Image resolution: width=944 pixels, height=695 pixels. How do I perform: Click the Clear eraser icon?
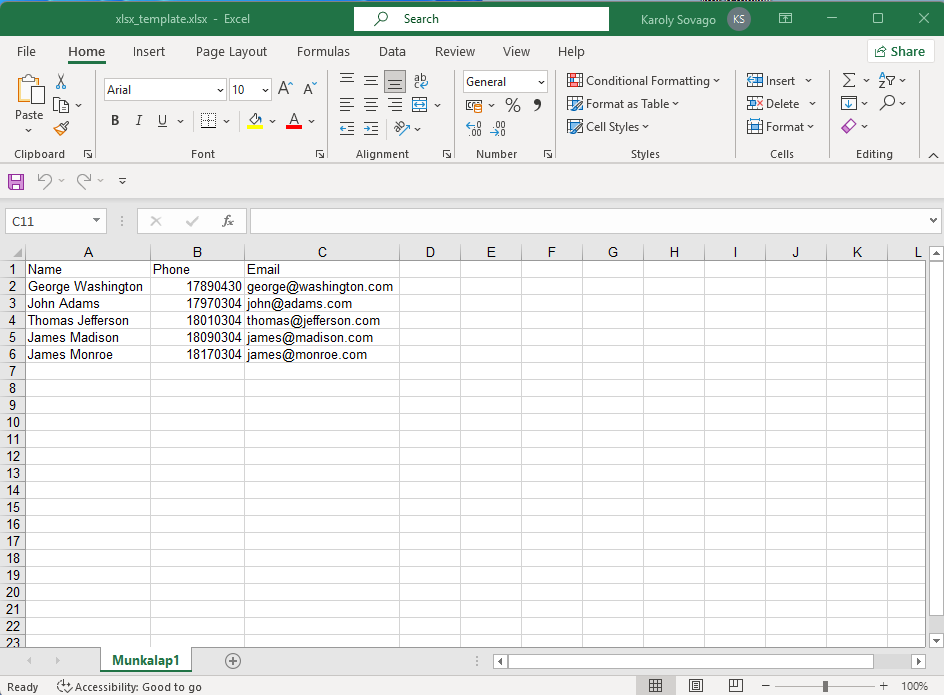(x=848, y=126)
